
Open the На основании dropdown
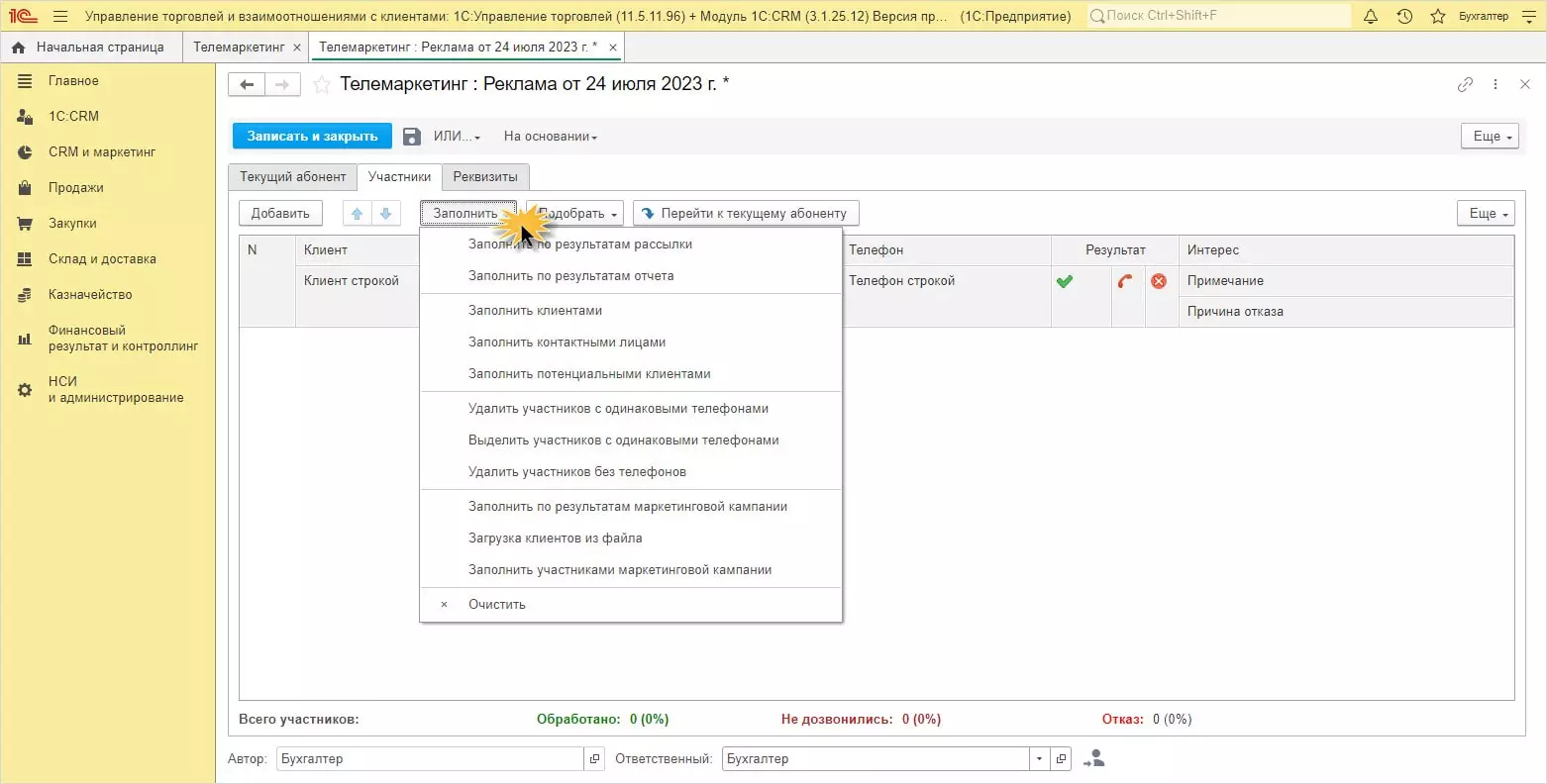click(550, 137)
